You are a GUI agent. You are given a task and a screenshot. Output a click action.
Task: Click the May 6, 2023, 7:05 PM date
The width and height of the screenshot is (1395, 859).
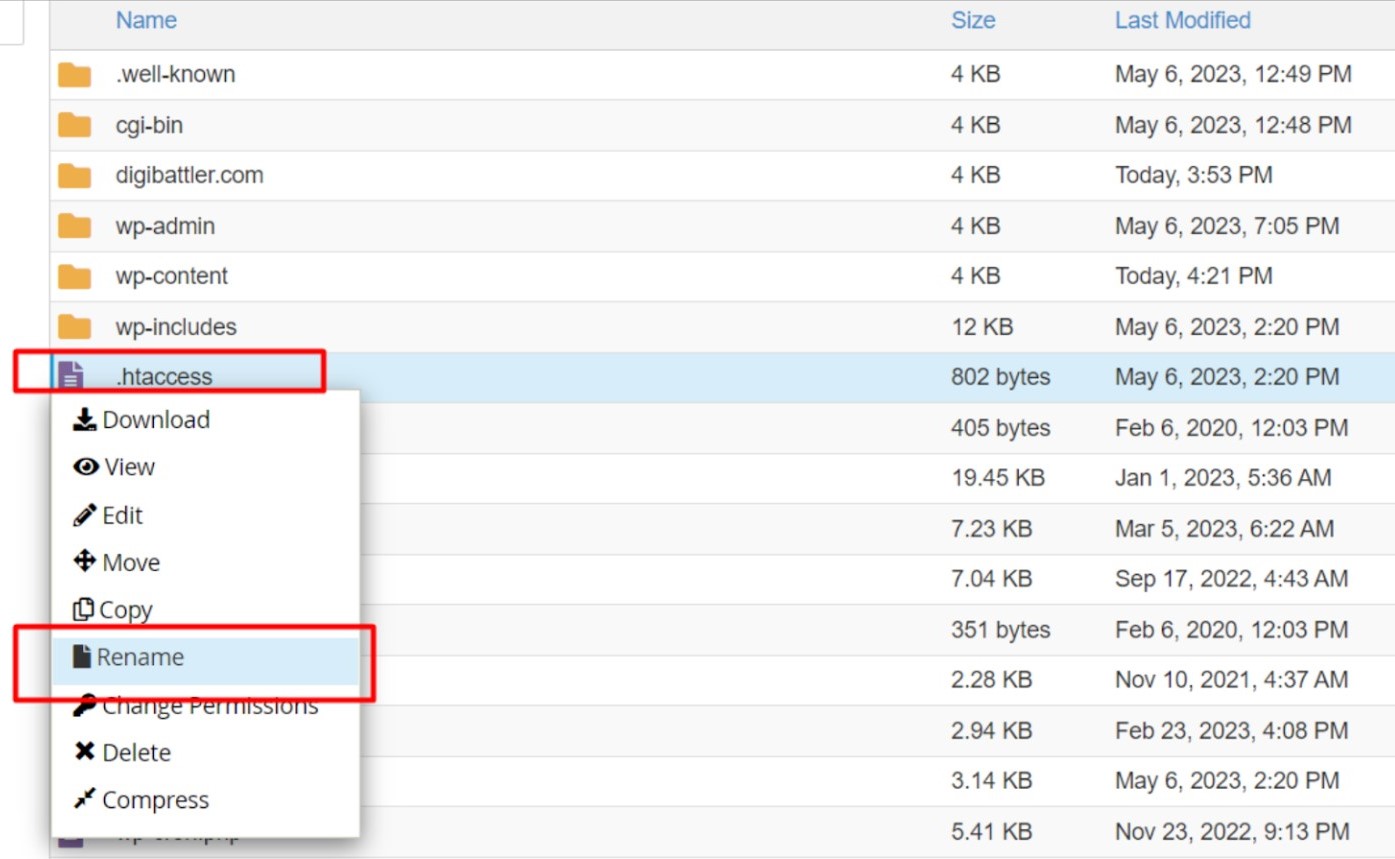(1227, 227)
